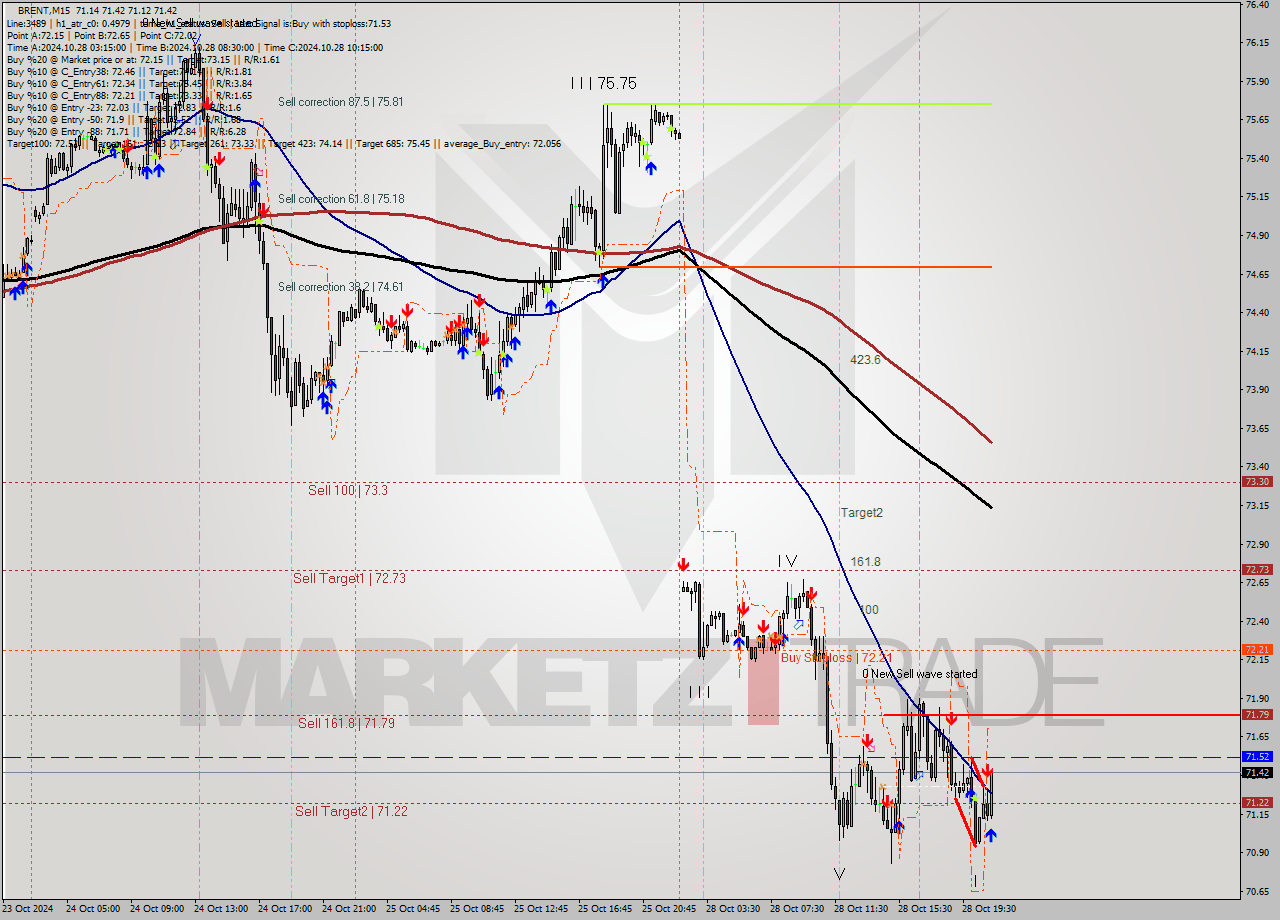Click the 'Target2' fibonacci label
The width and height of the screenshot is (1280, 920).
point(862,512)
